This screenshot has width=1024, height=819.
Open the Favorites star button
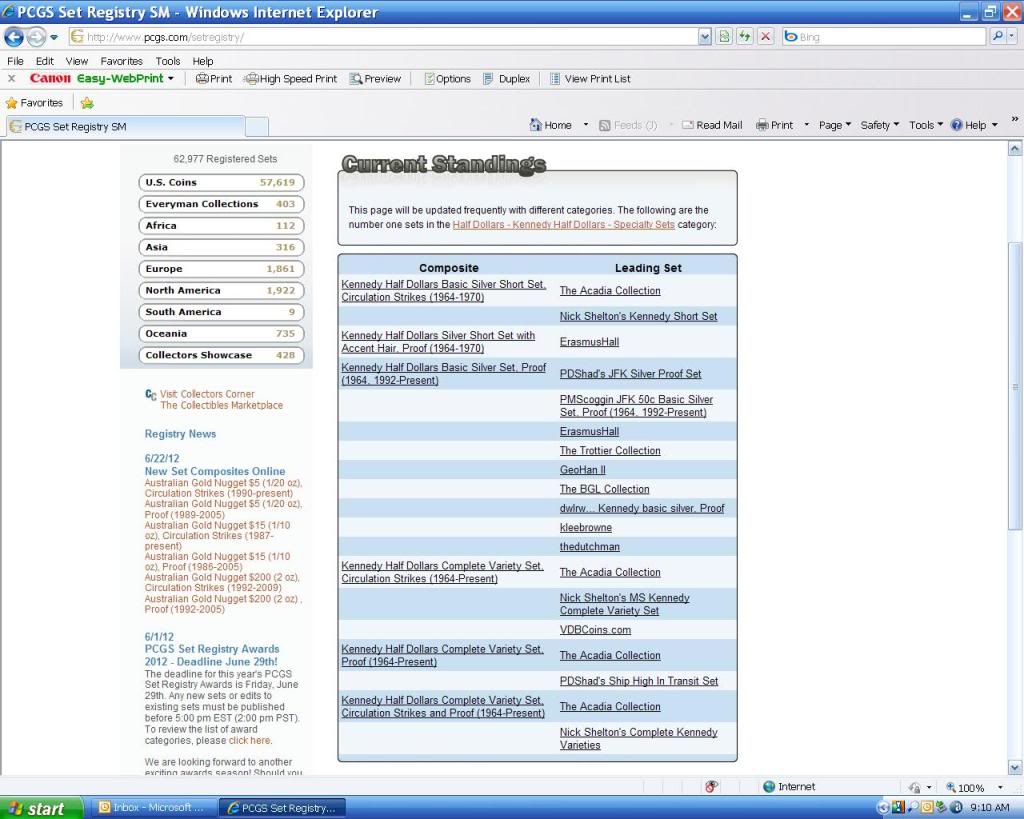tap(35, 103)
